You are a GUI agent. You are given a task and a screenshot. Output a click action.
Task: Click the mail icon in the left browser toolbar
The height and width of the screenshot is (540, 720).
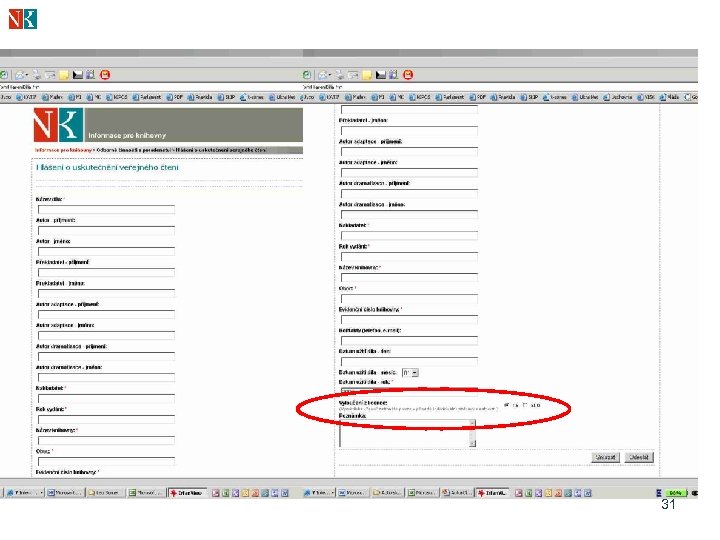tap(20, 75)
